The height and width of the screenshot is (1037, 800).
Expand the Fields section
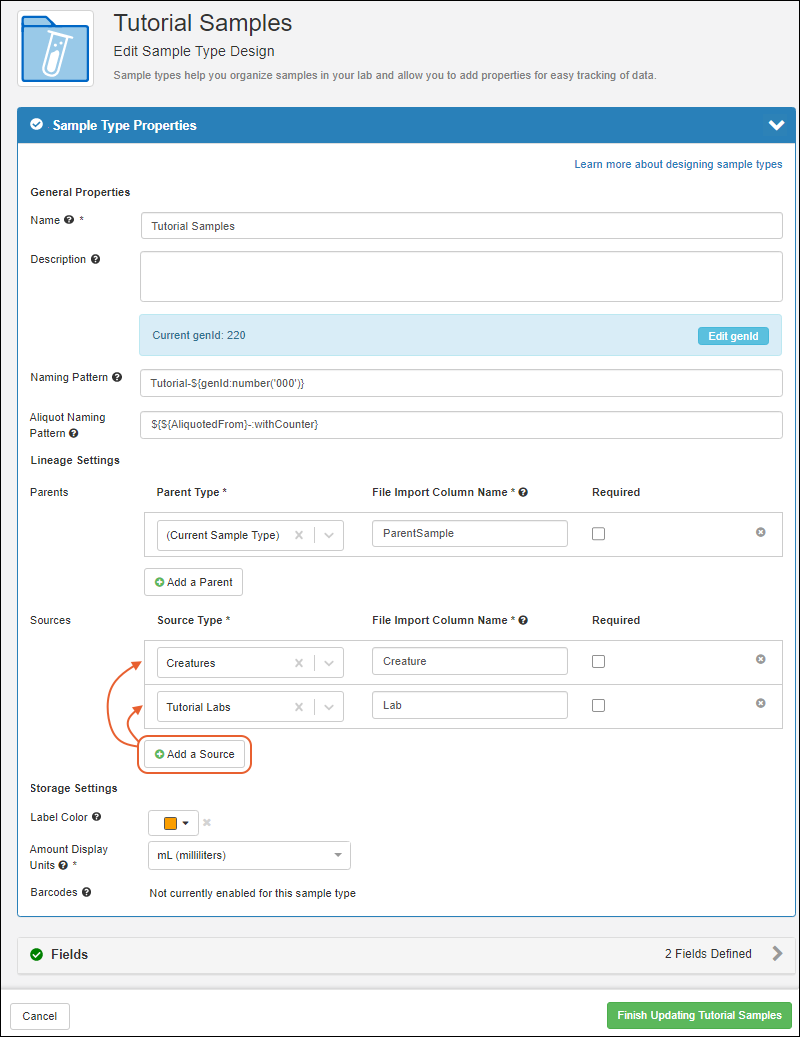pyautogui.click(x=777, y=954)
